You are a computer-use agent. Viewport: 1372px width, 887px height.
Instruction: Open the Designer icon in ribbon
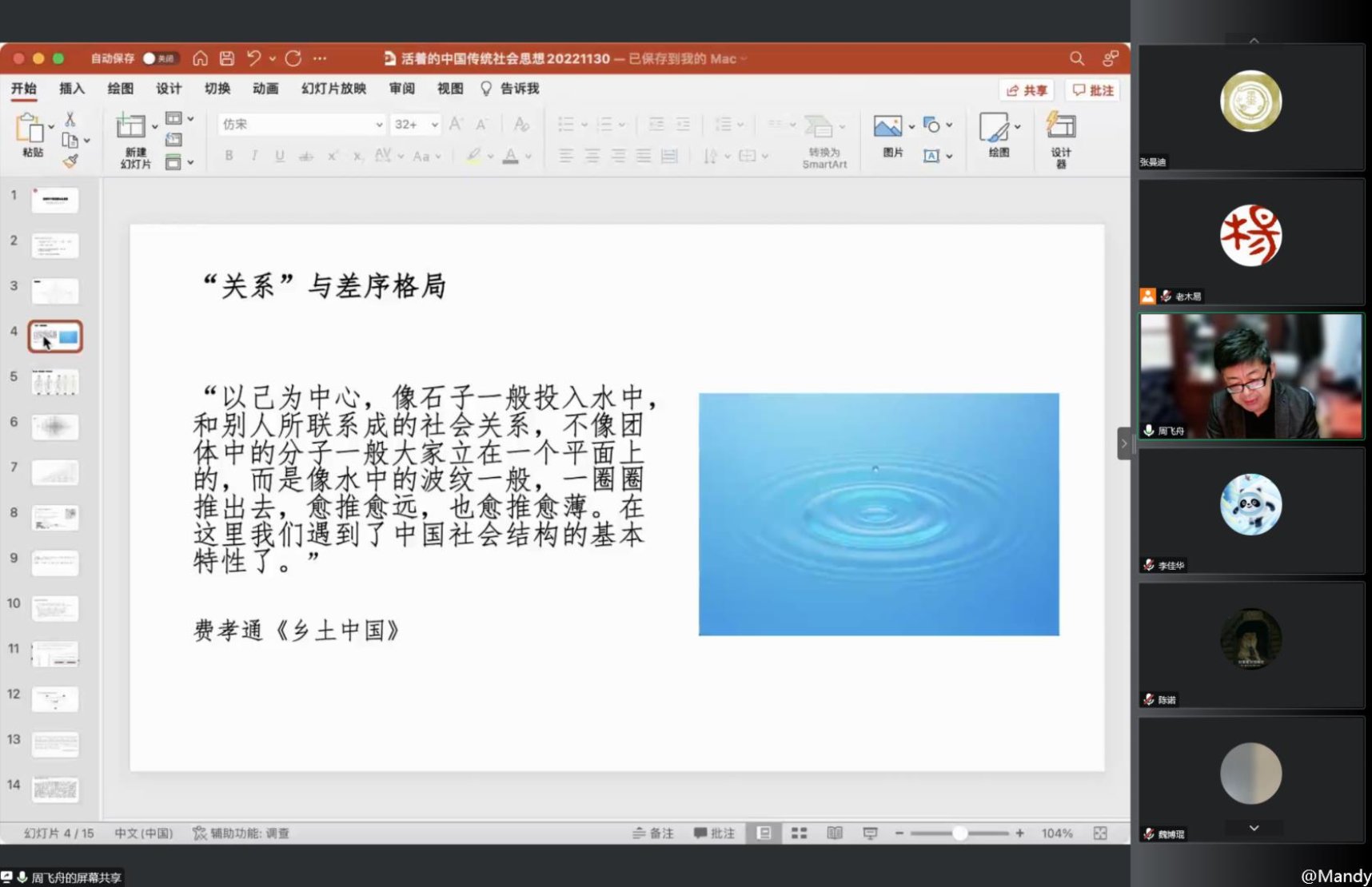[1061, 128]
